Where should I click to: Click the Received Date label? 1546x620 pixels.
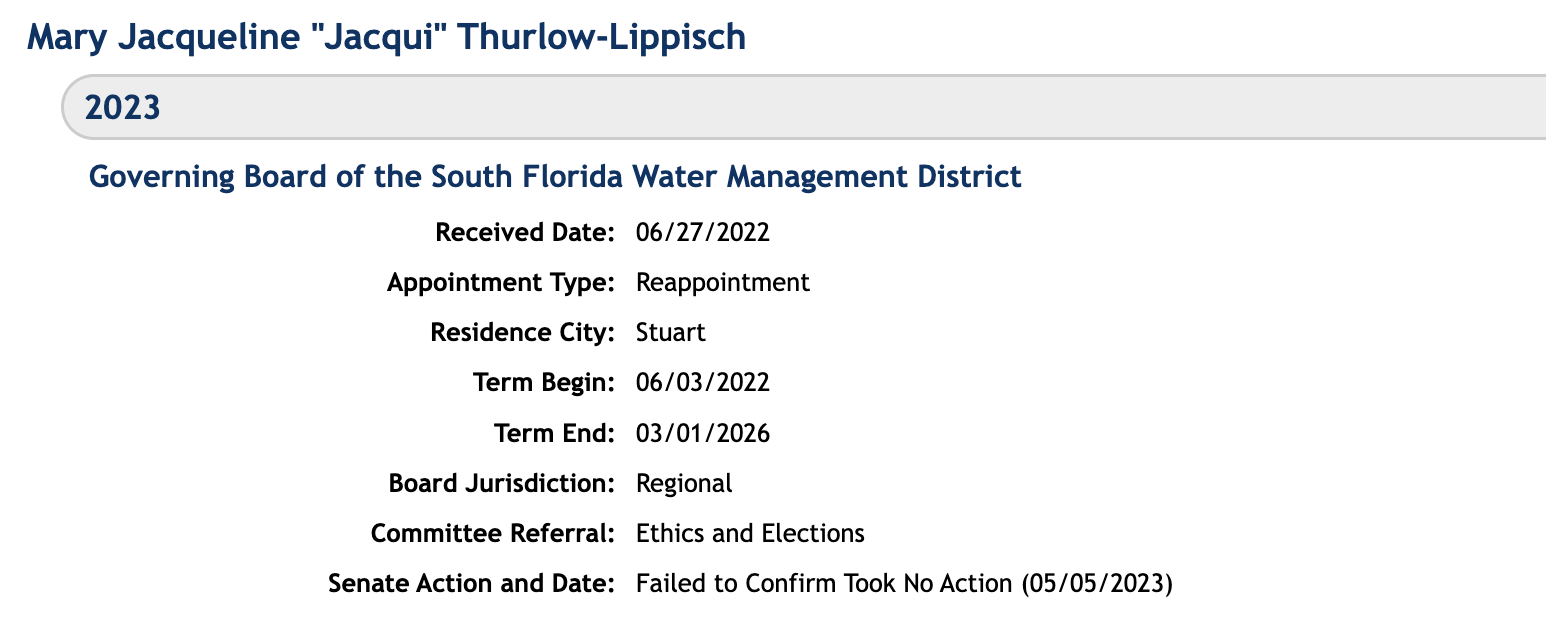pos(525,233)
